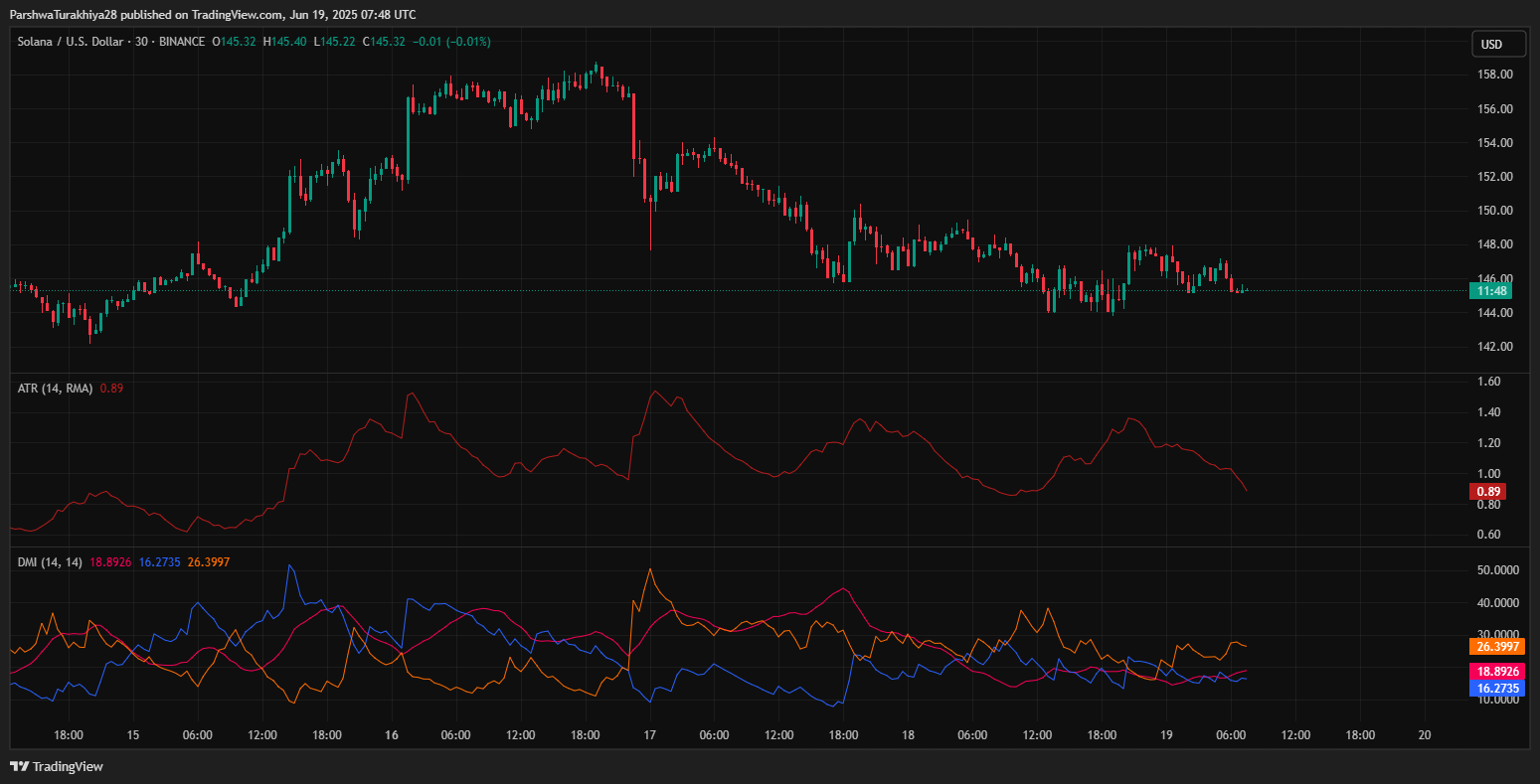Click date label 15 on time axis

coord(133,735)
